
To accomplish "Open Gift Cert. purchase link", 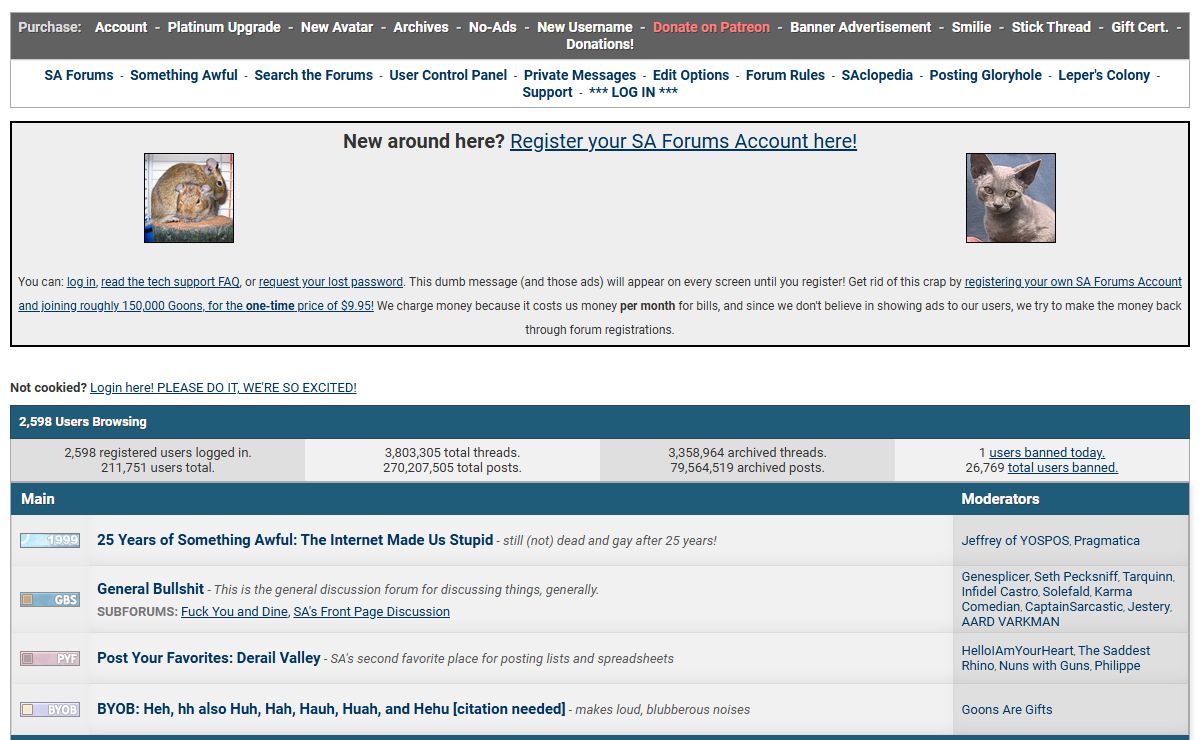I will click(x=1140, y=27).
